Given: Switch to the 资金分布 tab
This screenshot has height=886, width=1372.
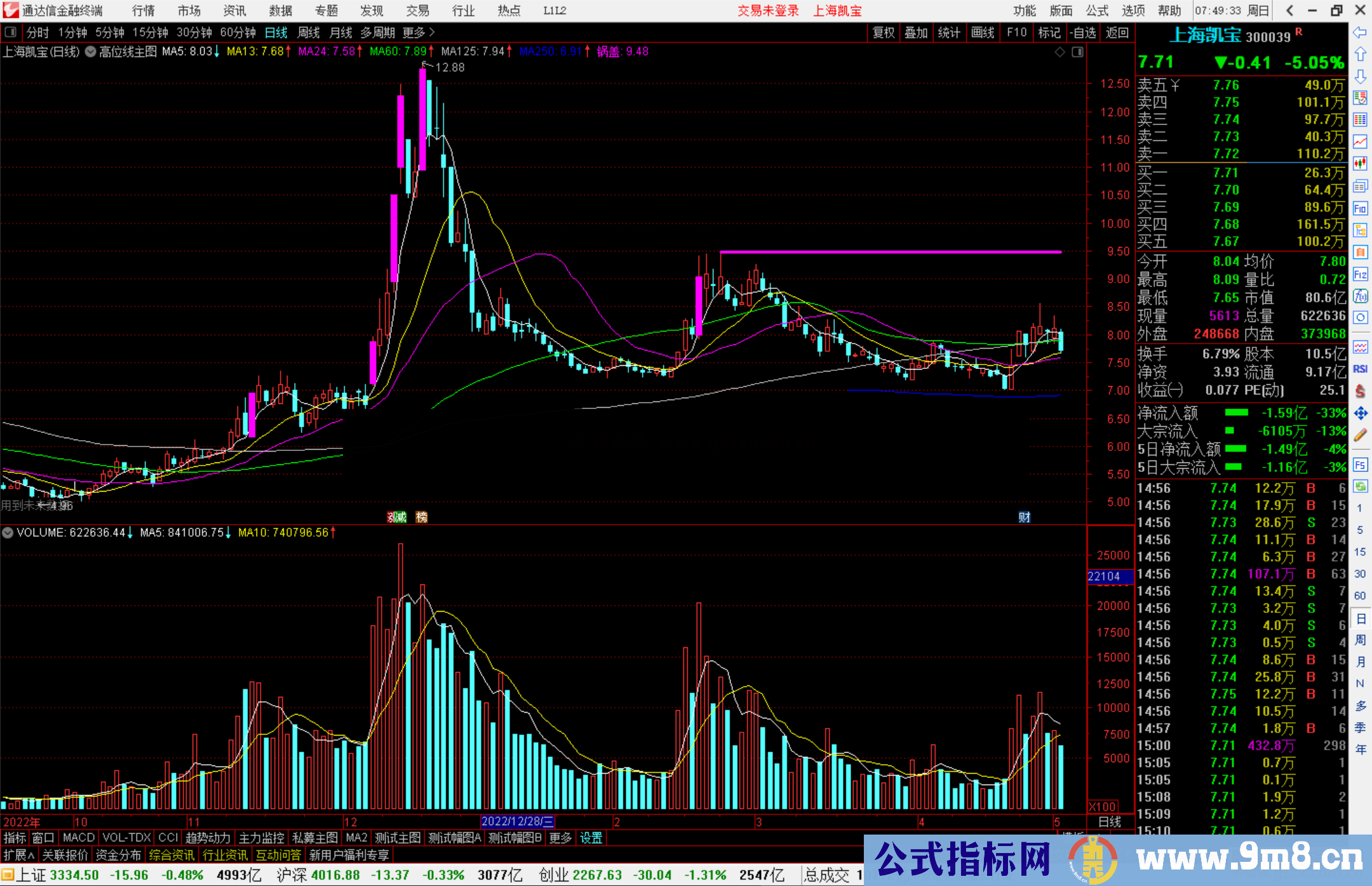Looking at the screenshot, I should [x=118, y=856].
